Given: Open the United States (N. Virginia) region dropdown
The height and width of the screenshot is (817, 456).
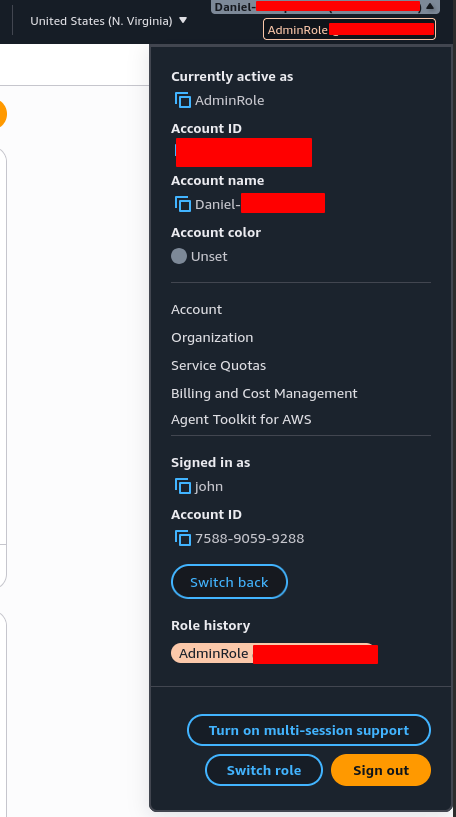Looking at the screenshot, I should (108, 21).
